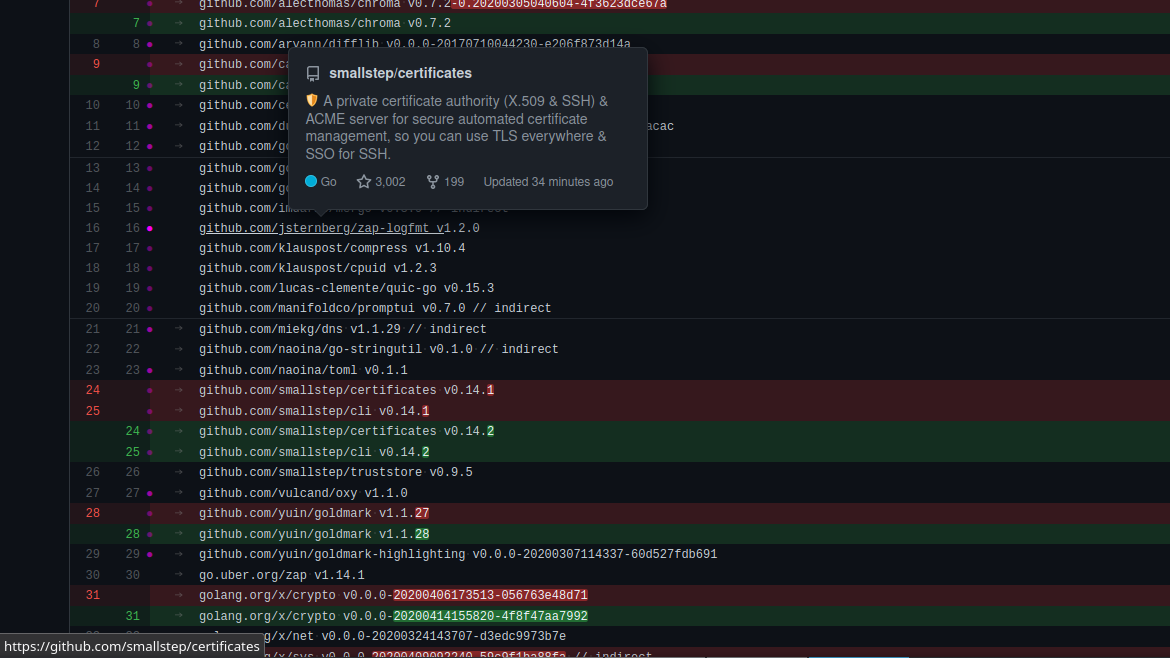Select red old line number 24
The image size is (1170, 658).
pos(93,390)
